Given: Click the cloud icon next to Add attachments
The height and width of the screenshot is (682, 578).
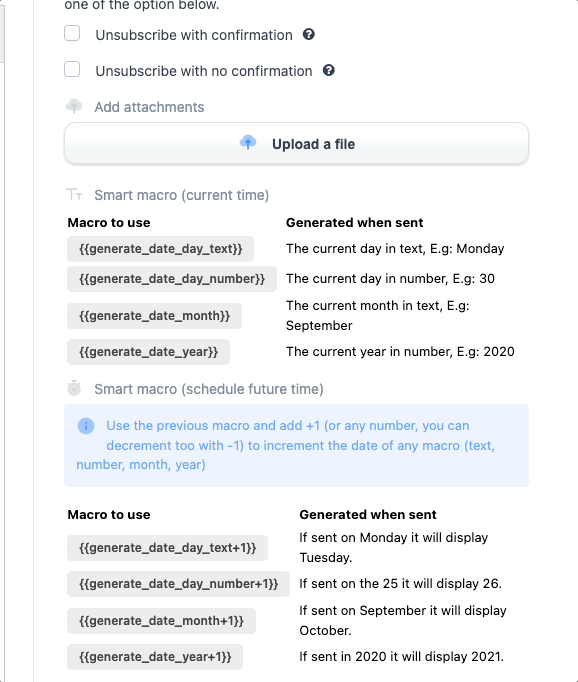Looking at the screenshot, I should coord(74,106).
